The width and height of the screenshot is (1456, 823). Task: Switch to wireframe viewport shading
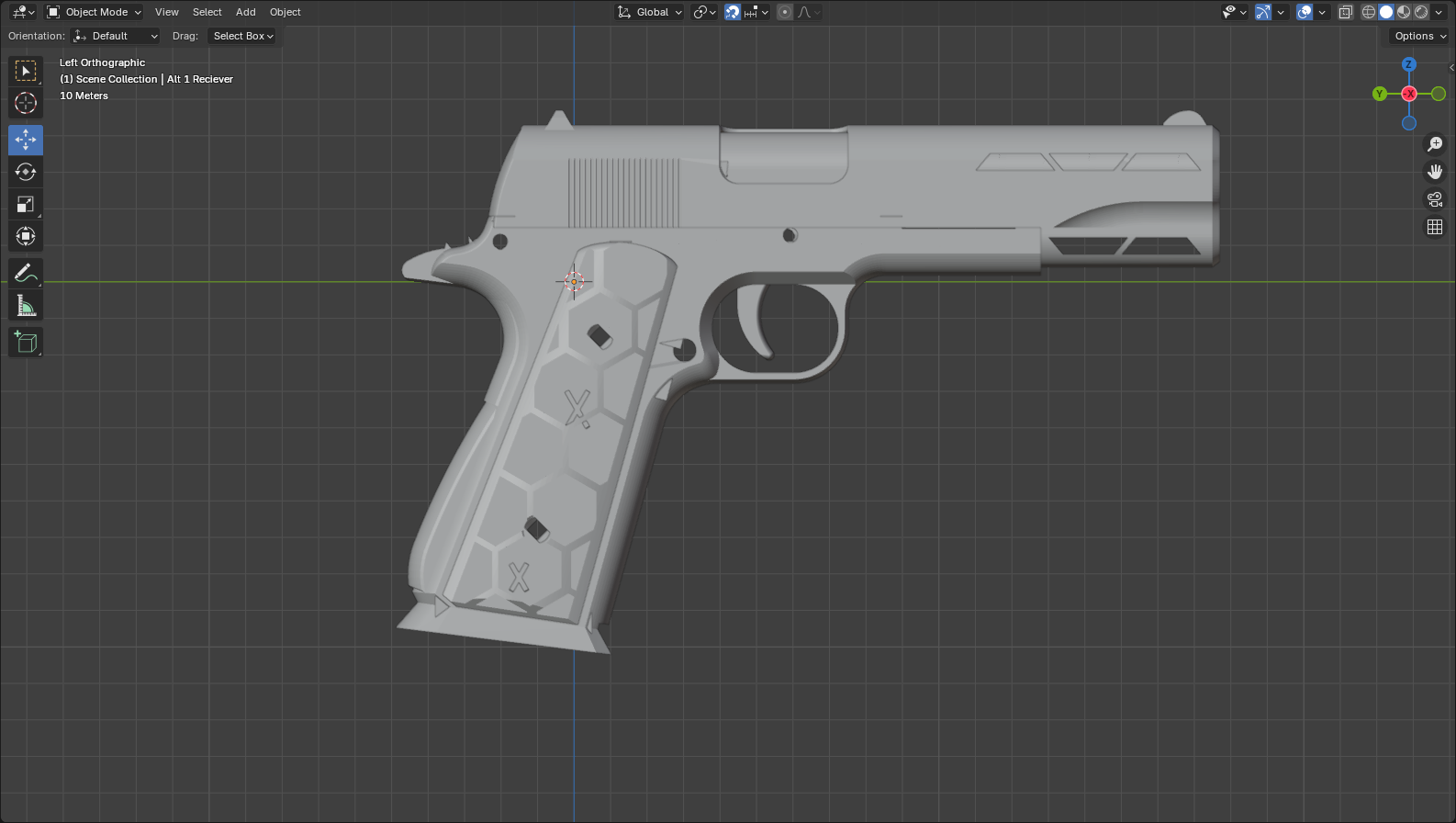tap(1369, 12)
